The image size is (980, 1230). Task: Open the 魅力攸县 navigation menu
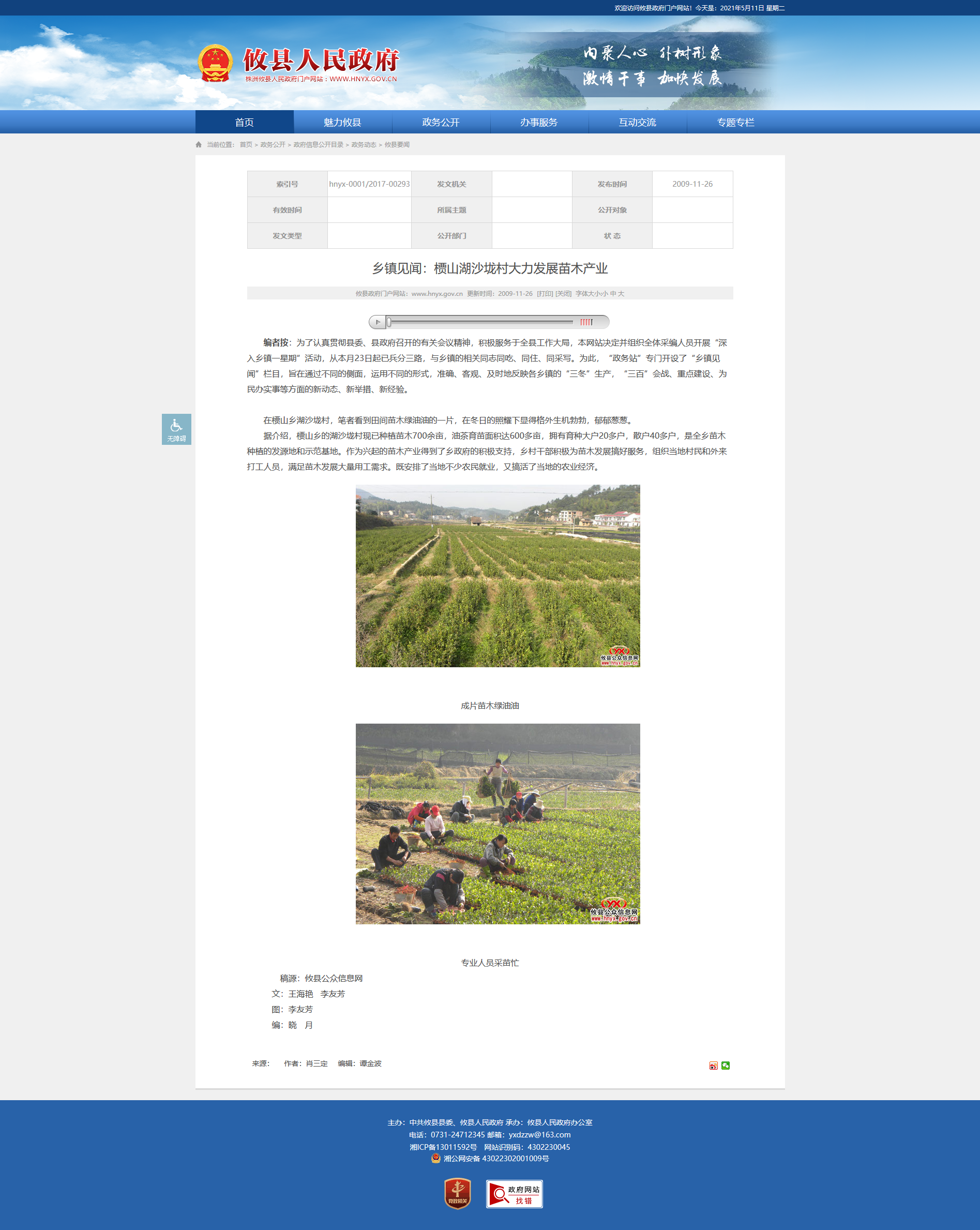342,122
